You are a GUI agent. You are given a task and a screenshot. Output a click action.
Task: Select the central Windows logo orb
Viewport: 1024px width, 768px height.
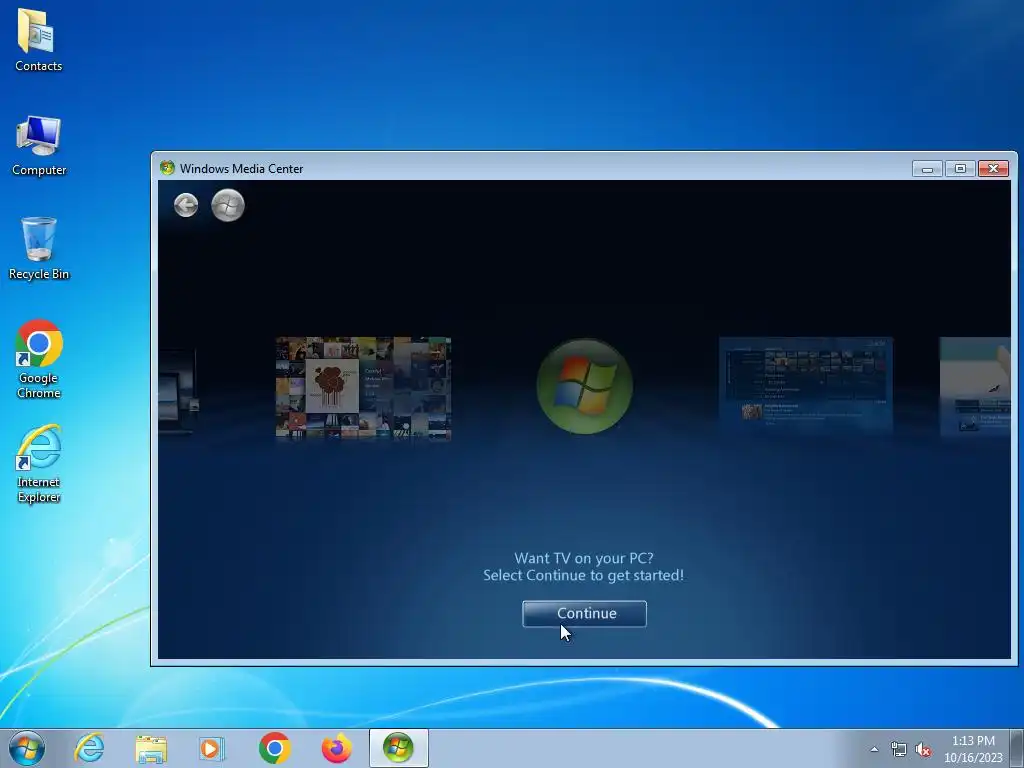(x=584, y=386)
